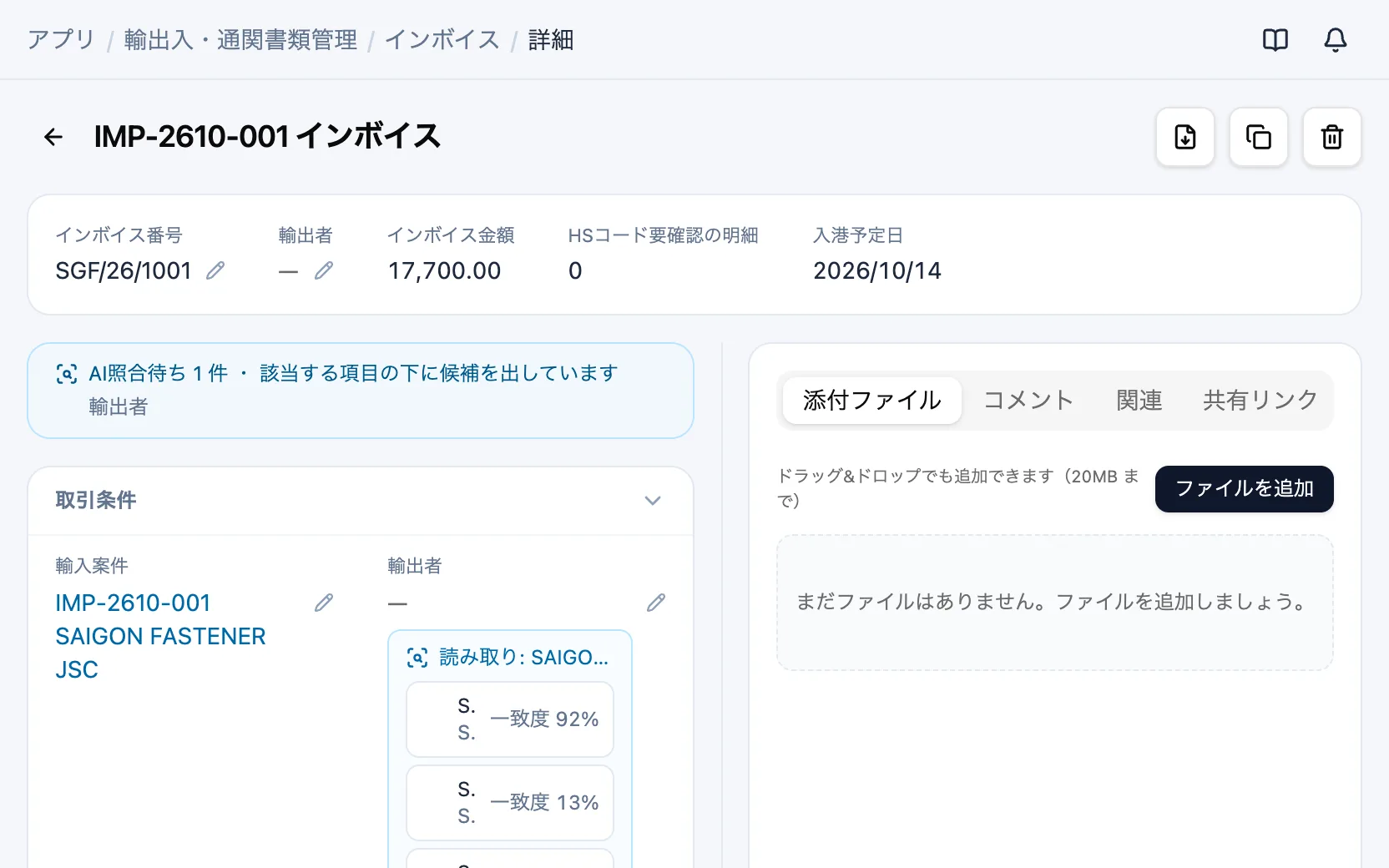Click the IMP-2610-001 インボイス page title
This screenshot has height=868, width=1389.
(267, 137)
